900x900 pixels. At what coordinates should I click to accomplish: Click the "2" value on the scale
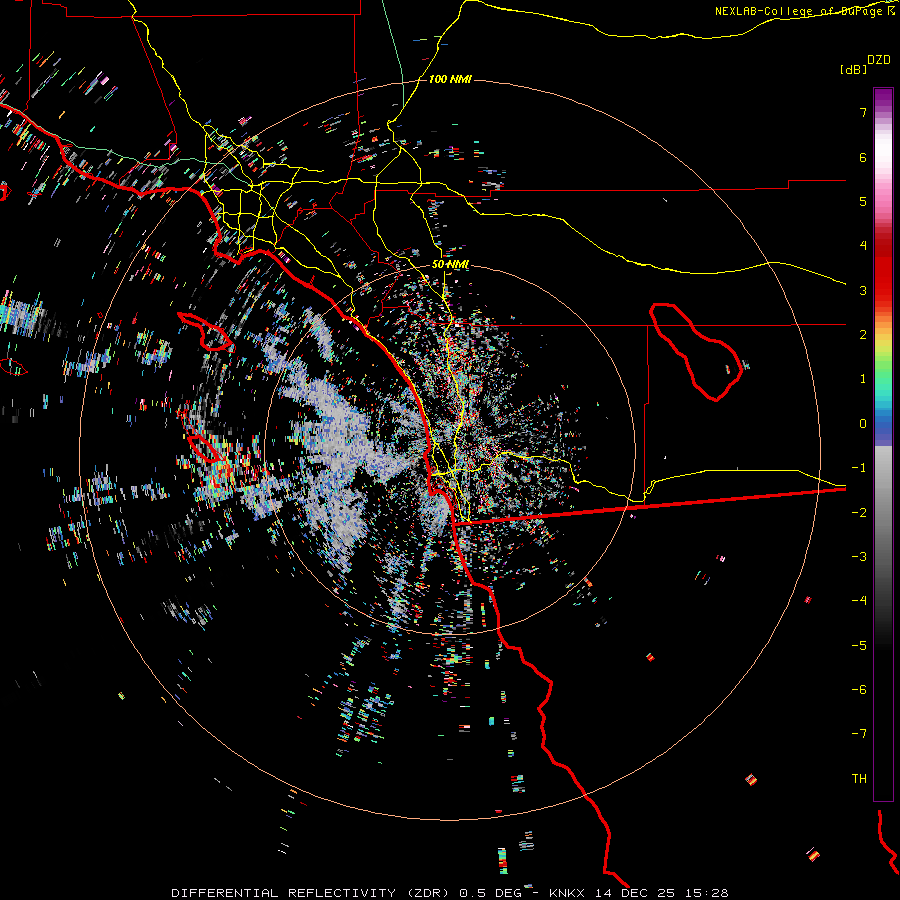[863, 335]
